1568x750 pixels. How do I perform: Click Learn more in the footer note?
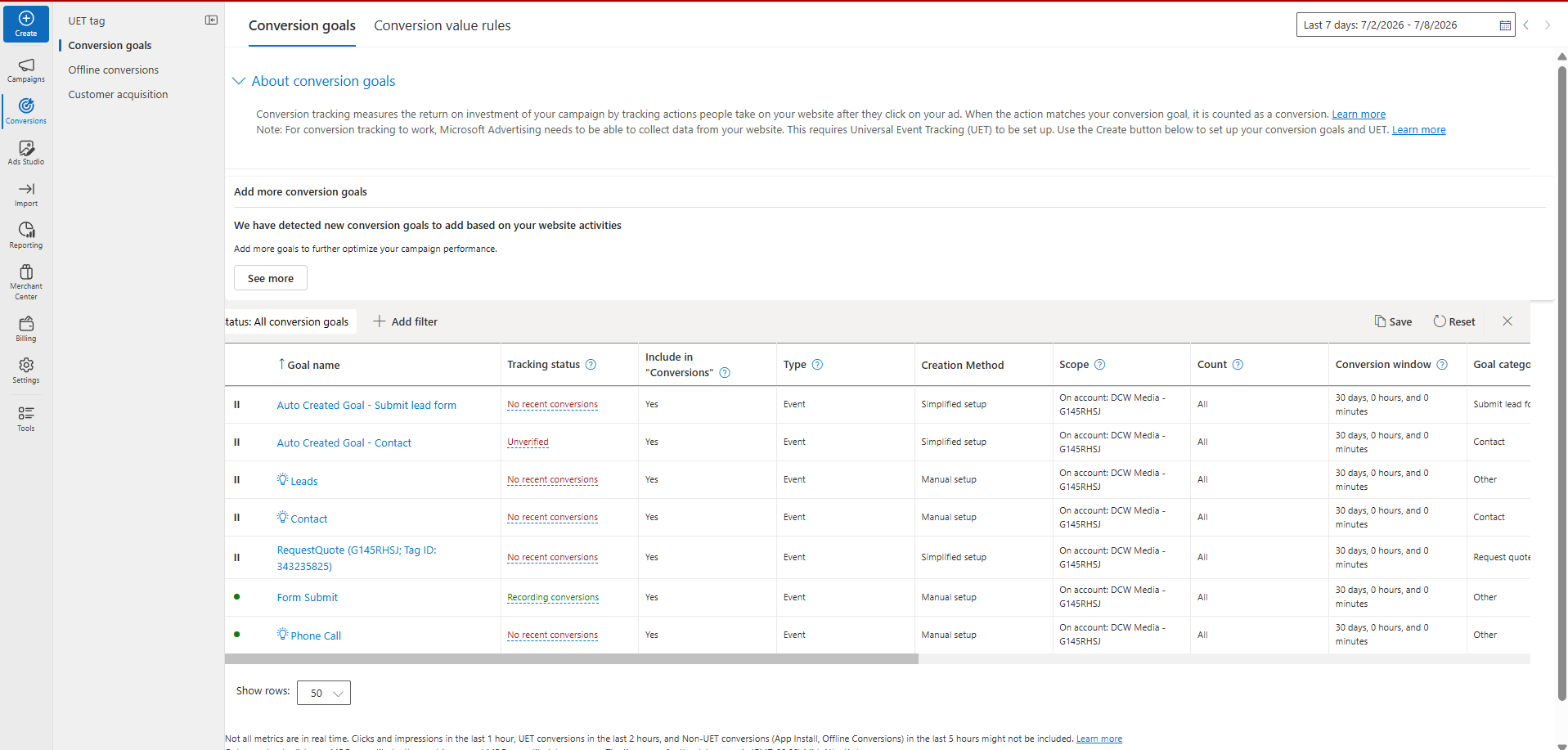click(1098, 739)
